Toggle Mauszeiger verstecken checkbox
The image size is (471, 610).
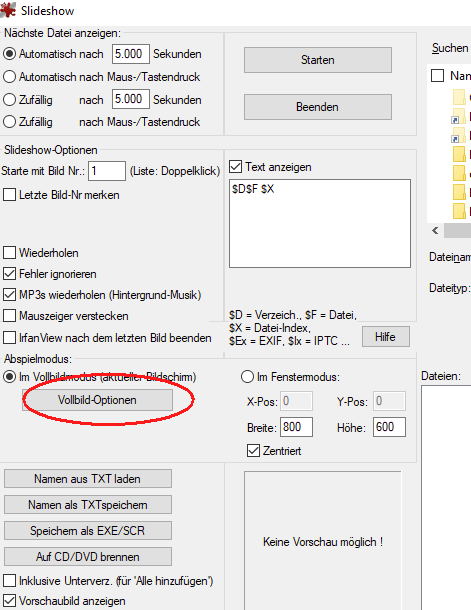click(9, 316)
